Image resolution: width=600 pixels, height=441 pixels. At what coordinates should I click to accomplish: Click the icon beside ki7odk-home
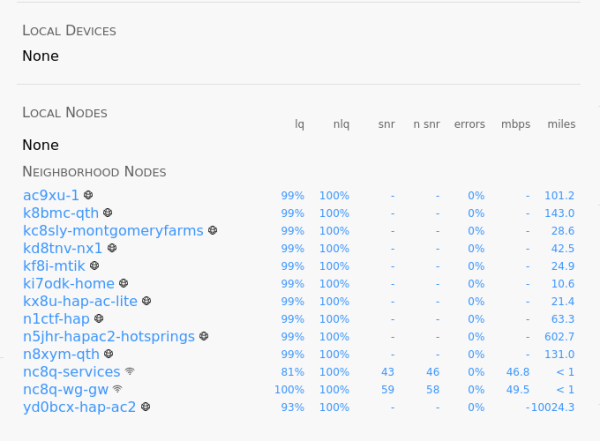click(x=124, y=283)
